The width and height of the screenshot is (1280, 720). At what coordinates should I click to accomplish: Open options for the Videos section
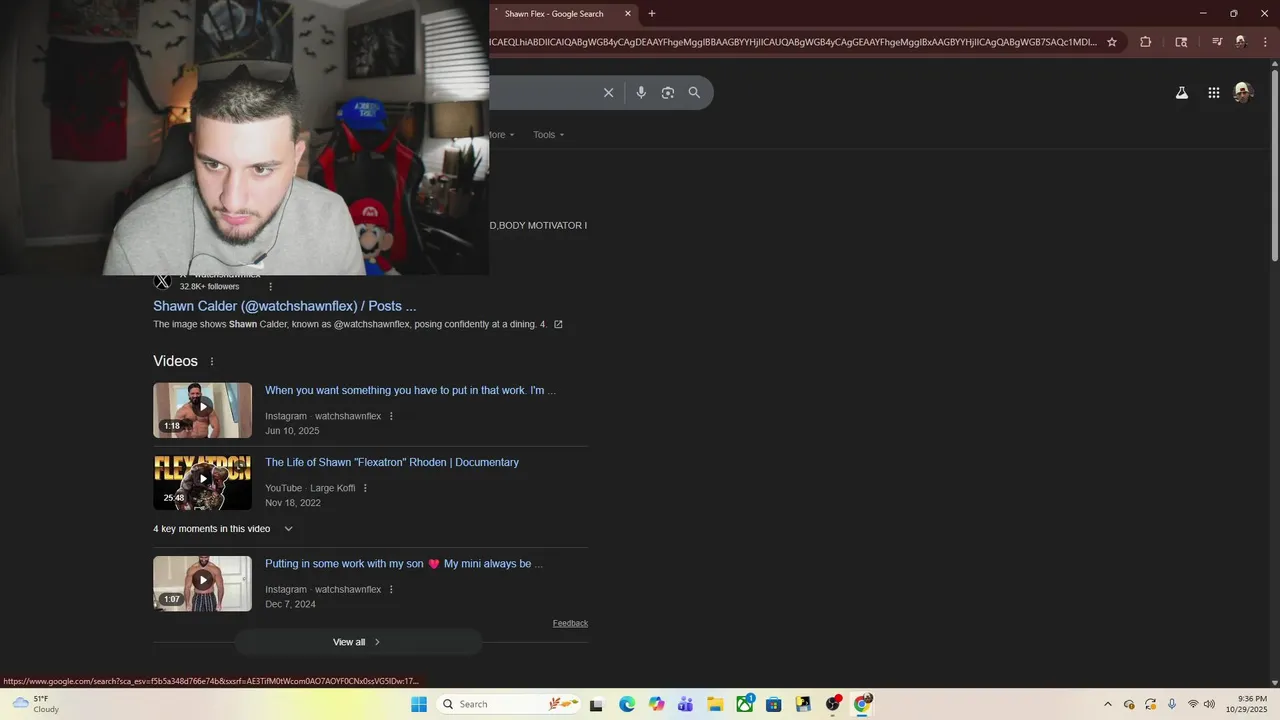(211, 361)
